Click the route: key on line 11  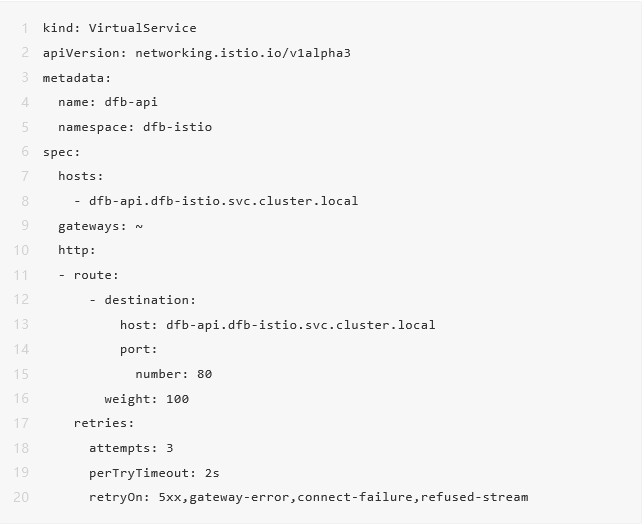[x=96, y=275]
